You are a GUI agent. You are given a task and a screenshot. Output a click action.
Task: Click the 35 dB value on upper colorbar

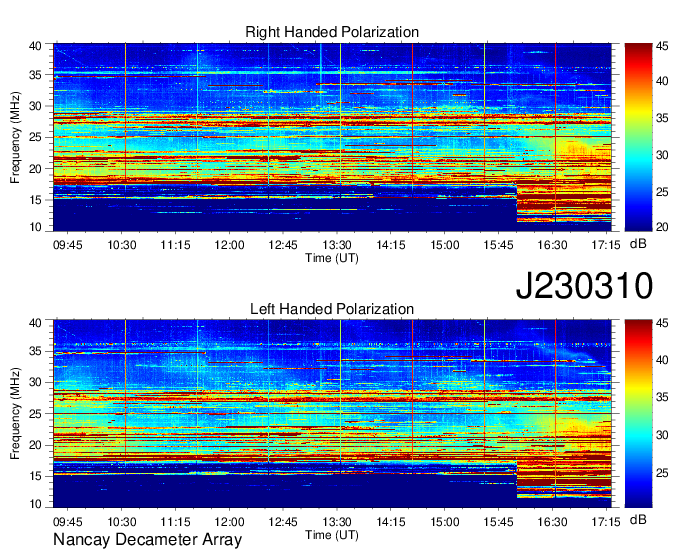click(x=662, y=118)
